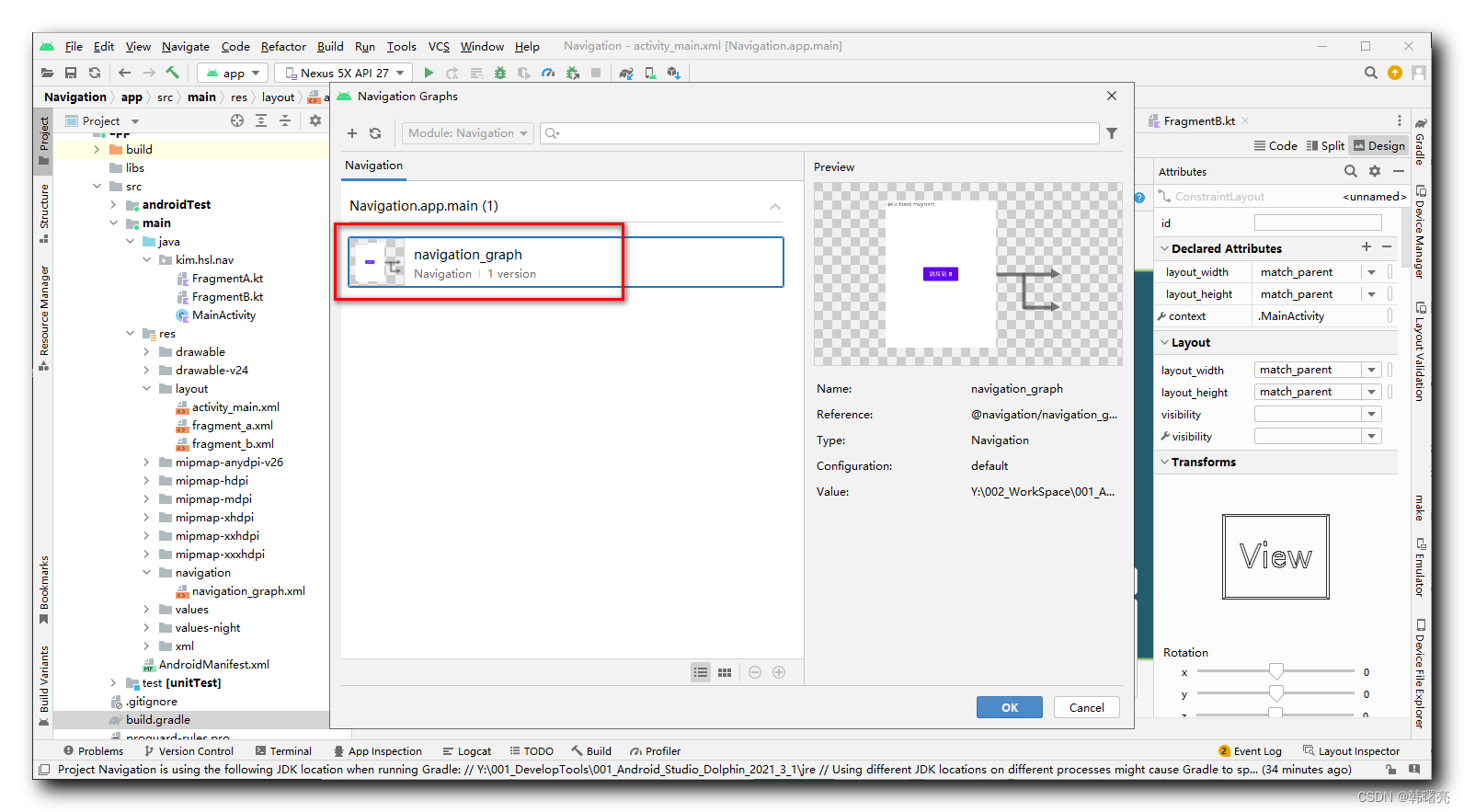Open the Logcat tool window
The image size is (1464, 812).
[467, 751]
